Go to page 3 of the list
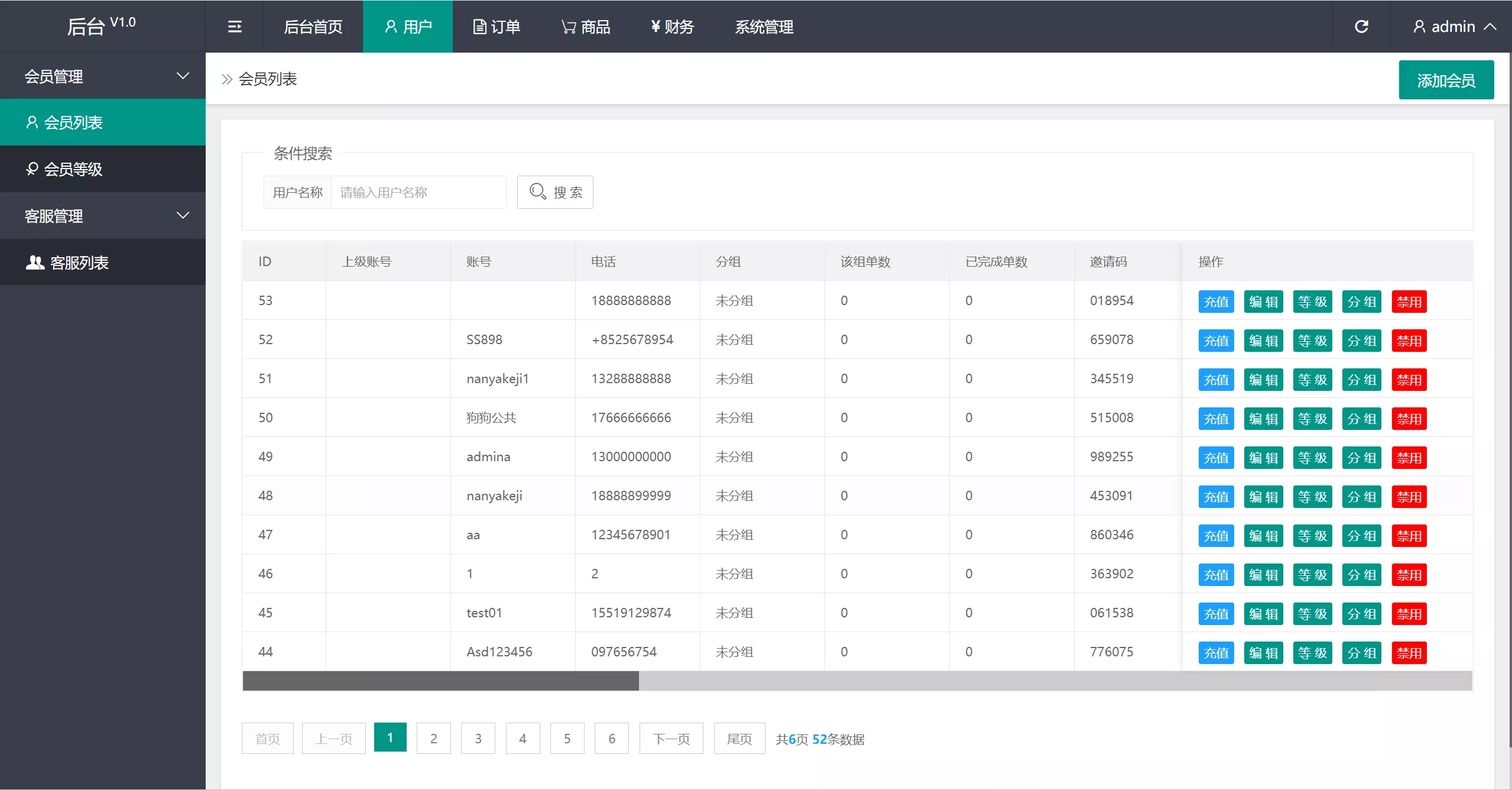The height and width of the screenshot is (790, 1512). (x=478, y=738)
